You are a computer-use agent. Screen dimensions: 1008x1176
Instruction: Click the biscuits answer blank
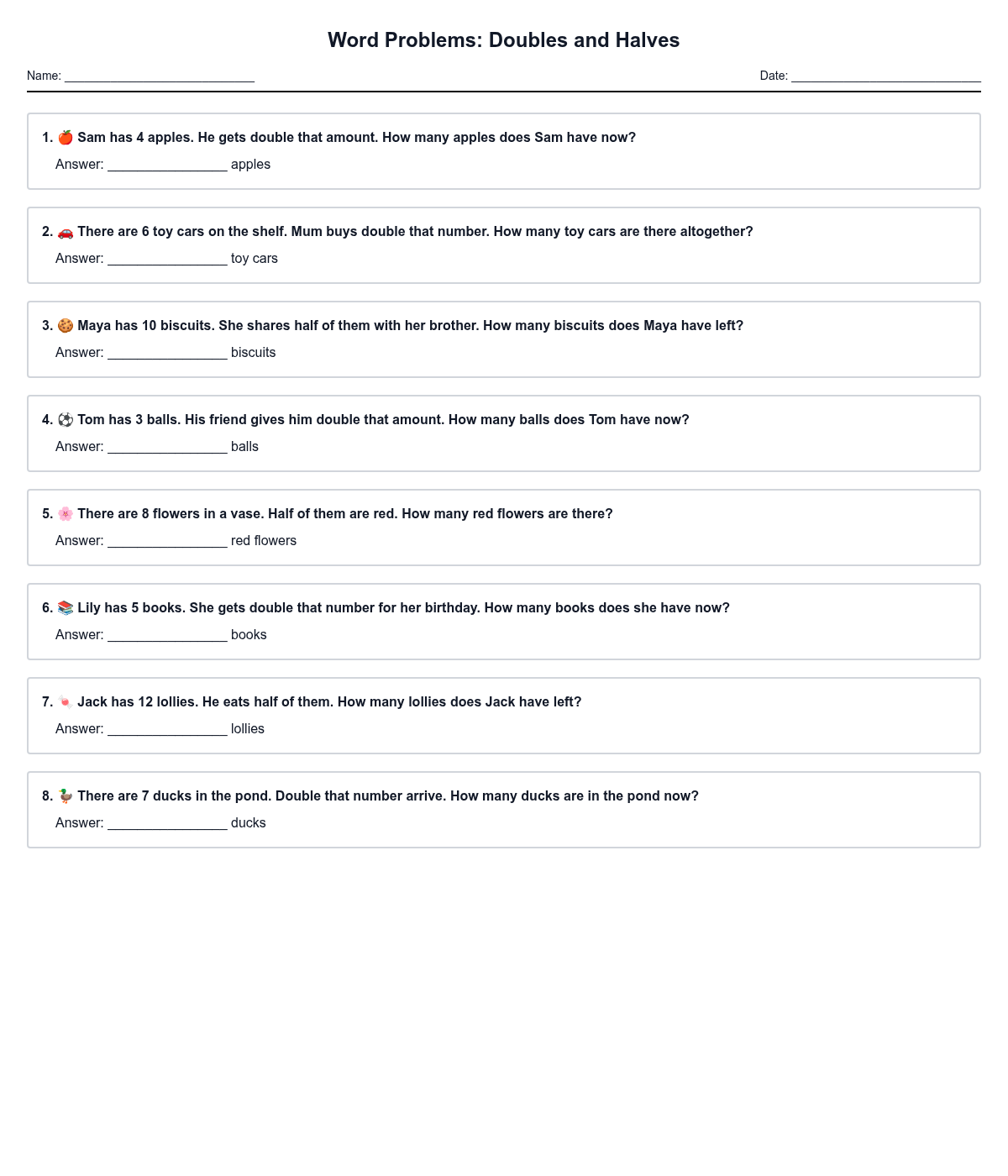[x=167, y=353]
